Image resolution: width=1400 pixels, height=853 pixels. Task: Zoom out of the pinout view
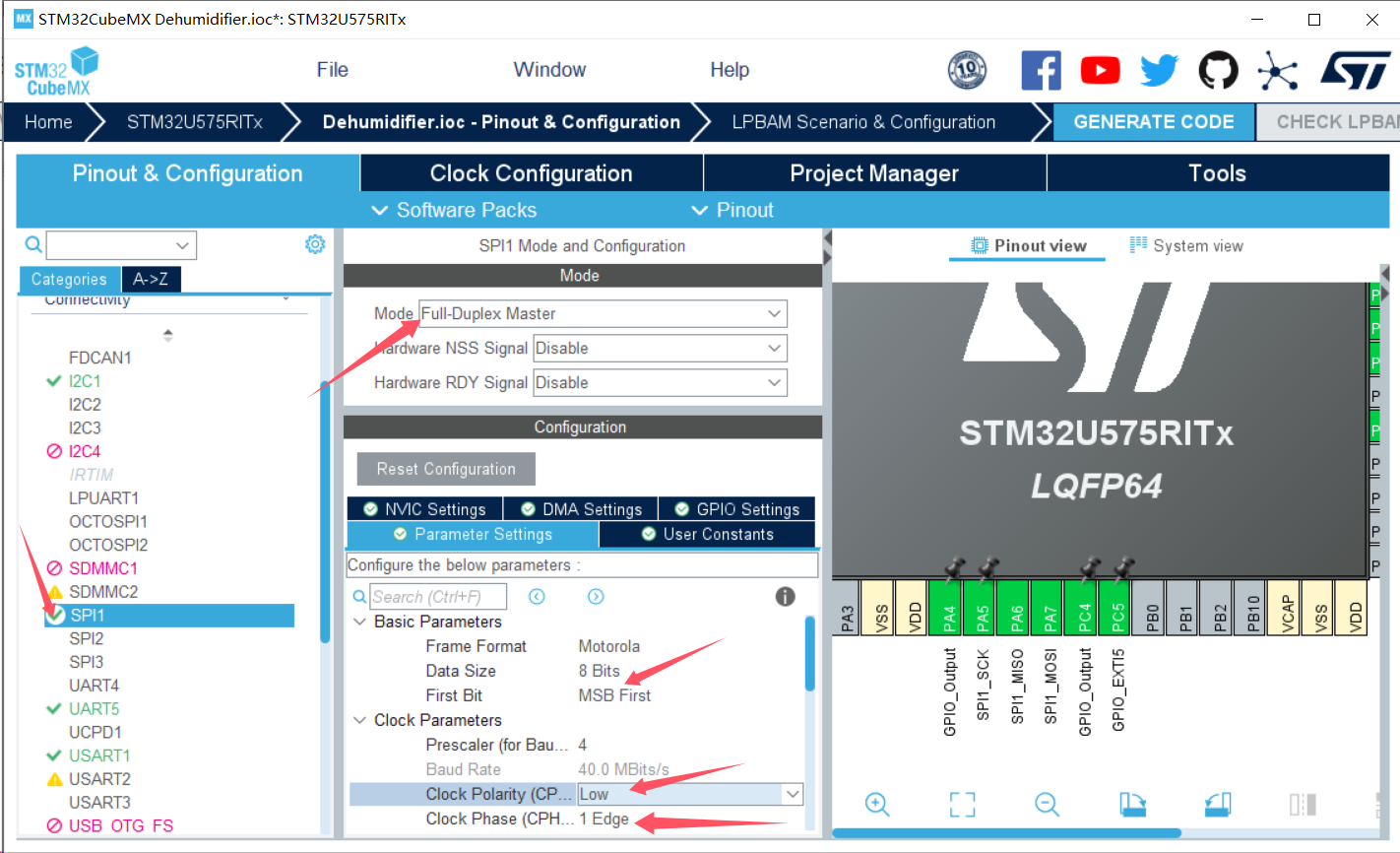[1047, 804]
